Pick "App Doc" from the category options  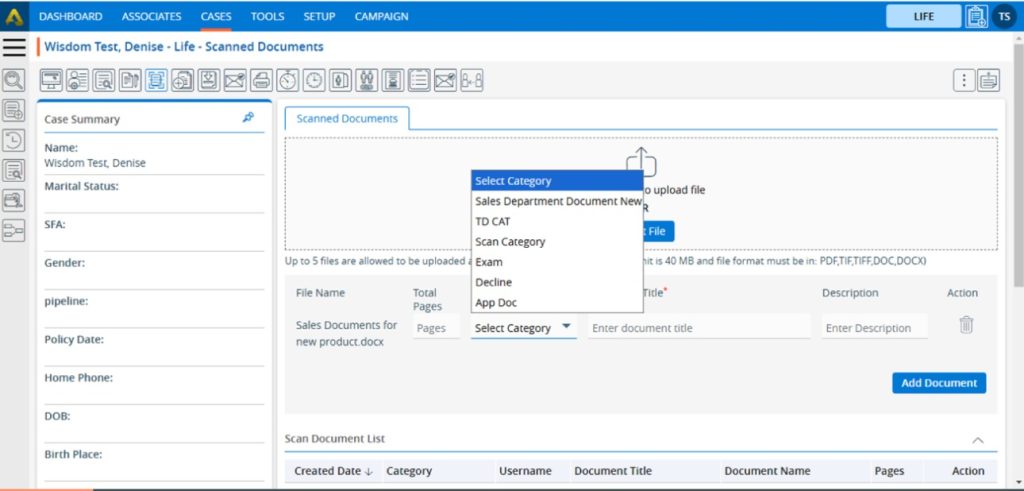pos(496,303)
